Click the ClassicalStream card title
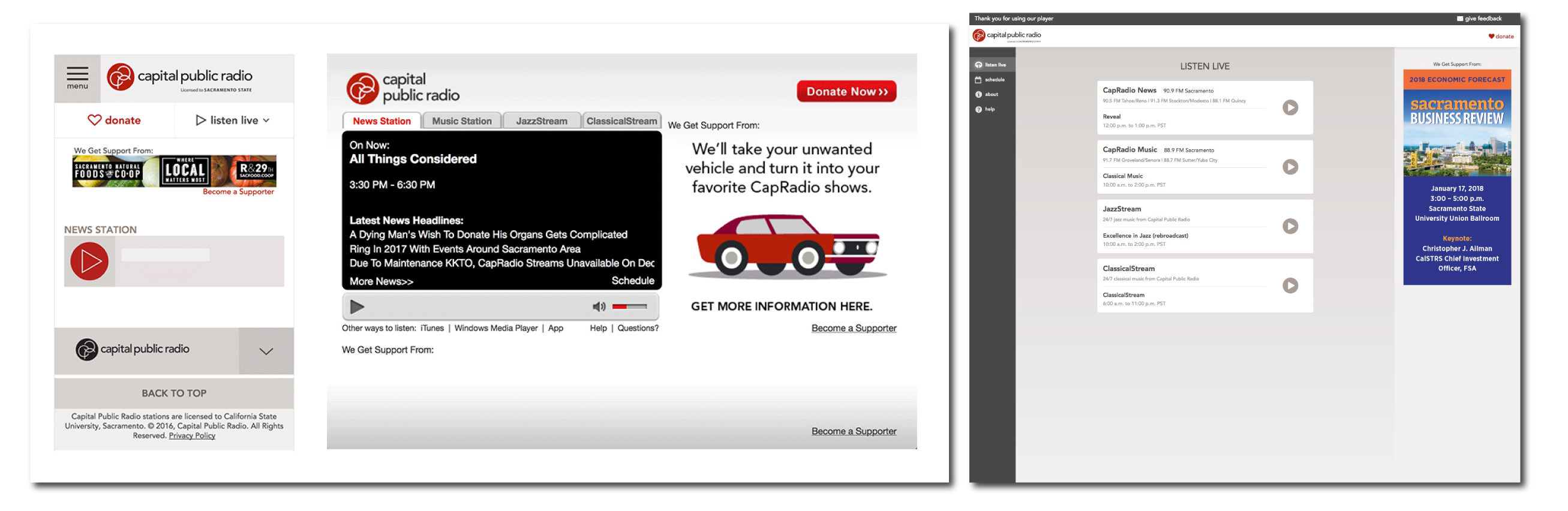Image resolution: width=1568 pixels, height=511 pixels. [x=1128, y=269]
